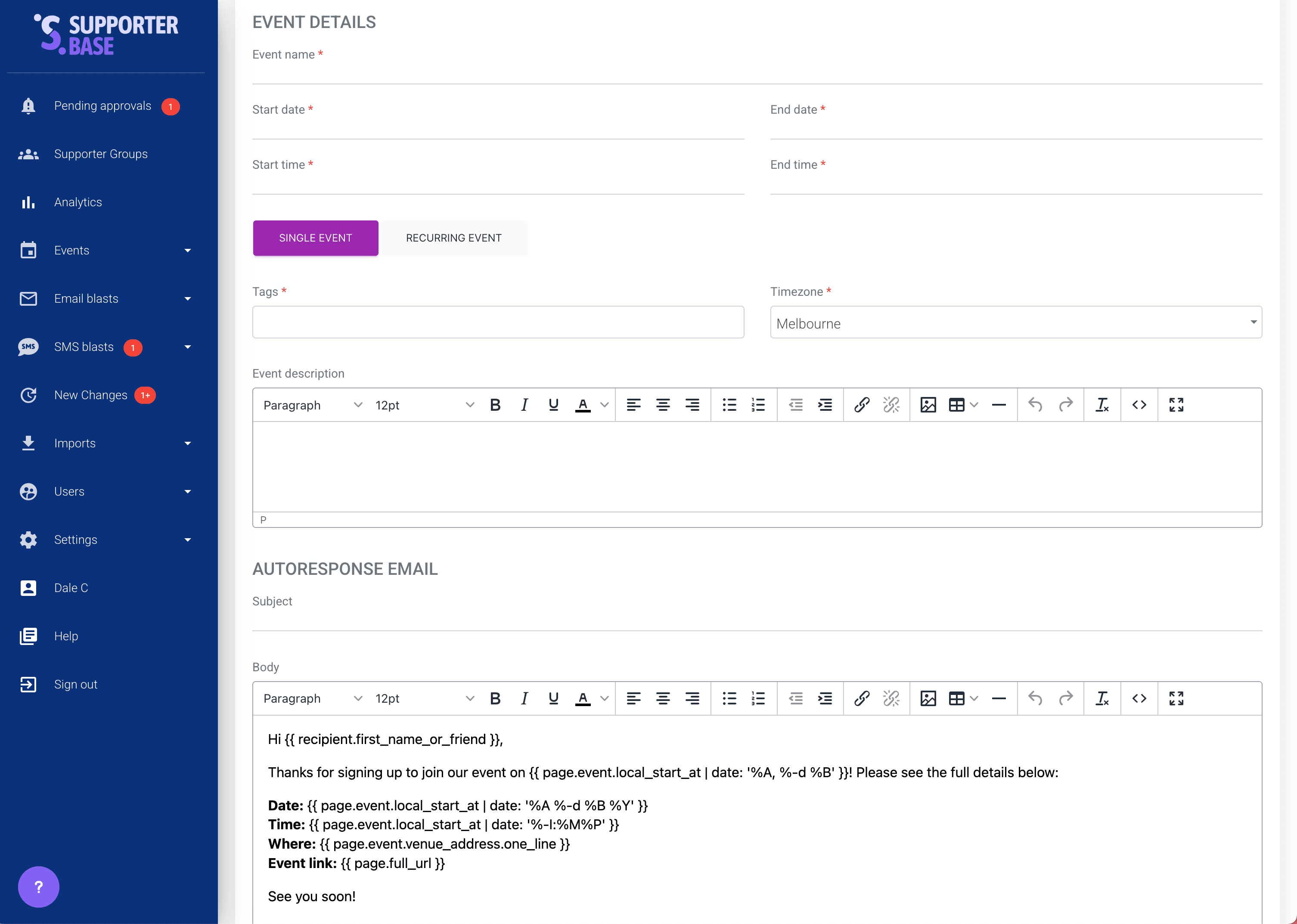
Task: Click the insert link icon in Body toolbar
Action: 861,698
